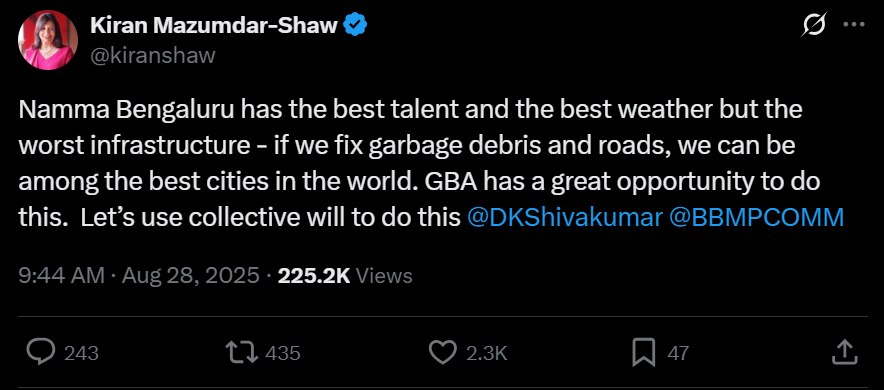Like the post with the heart icon

(x=443, y=353)
